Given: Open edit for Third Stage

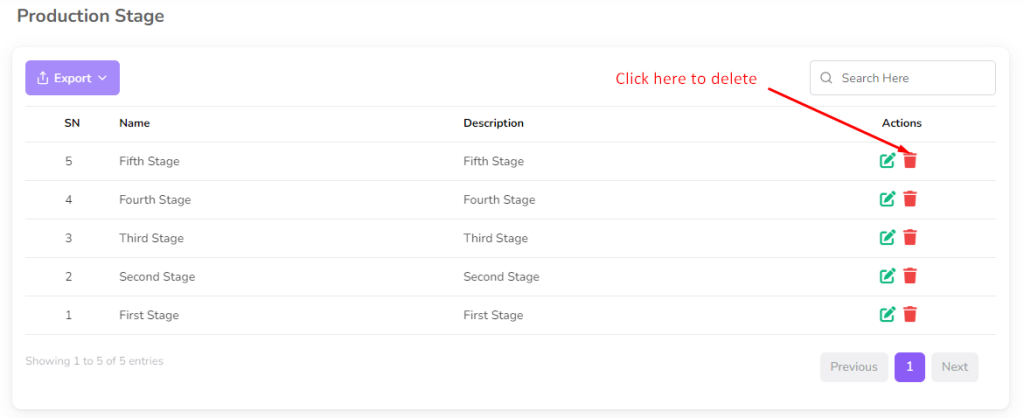Looking at the screenshot, I should [x=887, y=238].
